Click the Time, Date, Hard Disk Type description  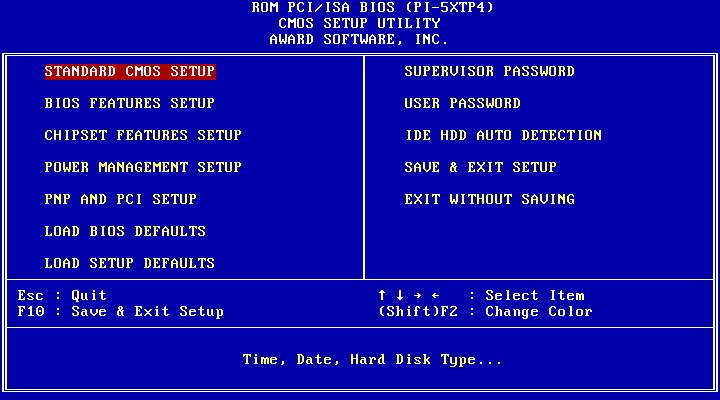(x=372, y=359)
